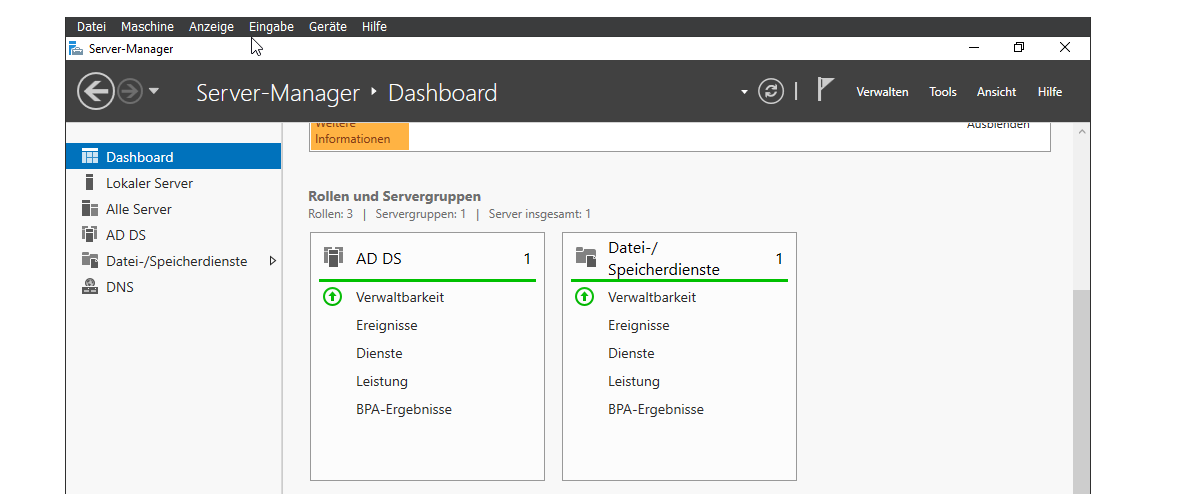1189x494 pixels.
Task: Open the Datei-/Speicherdienste tile title
Action: click(664, 259)
